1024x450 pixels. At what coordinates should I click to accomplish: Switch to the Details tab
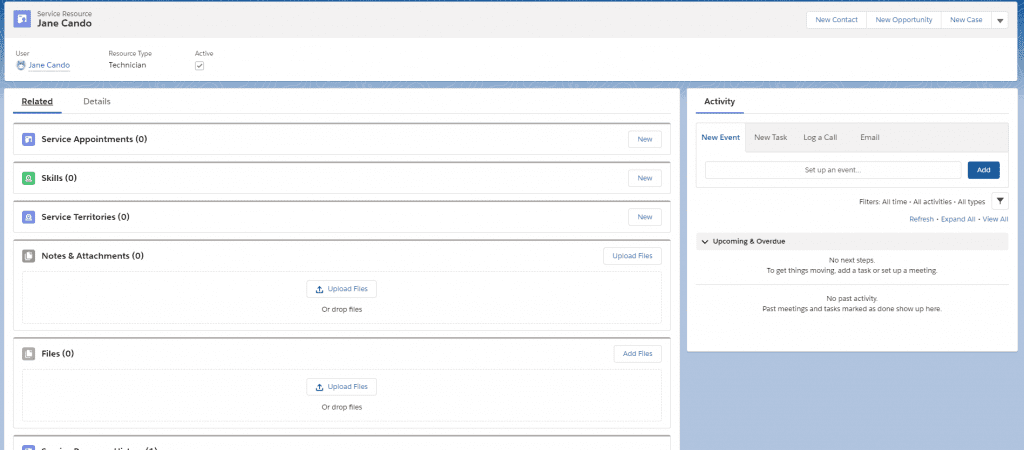pos(97,101)
